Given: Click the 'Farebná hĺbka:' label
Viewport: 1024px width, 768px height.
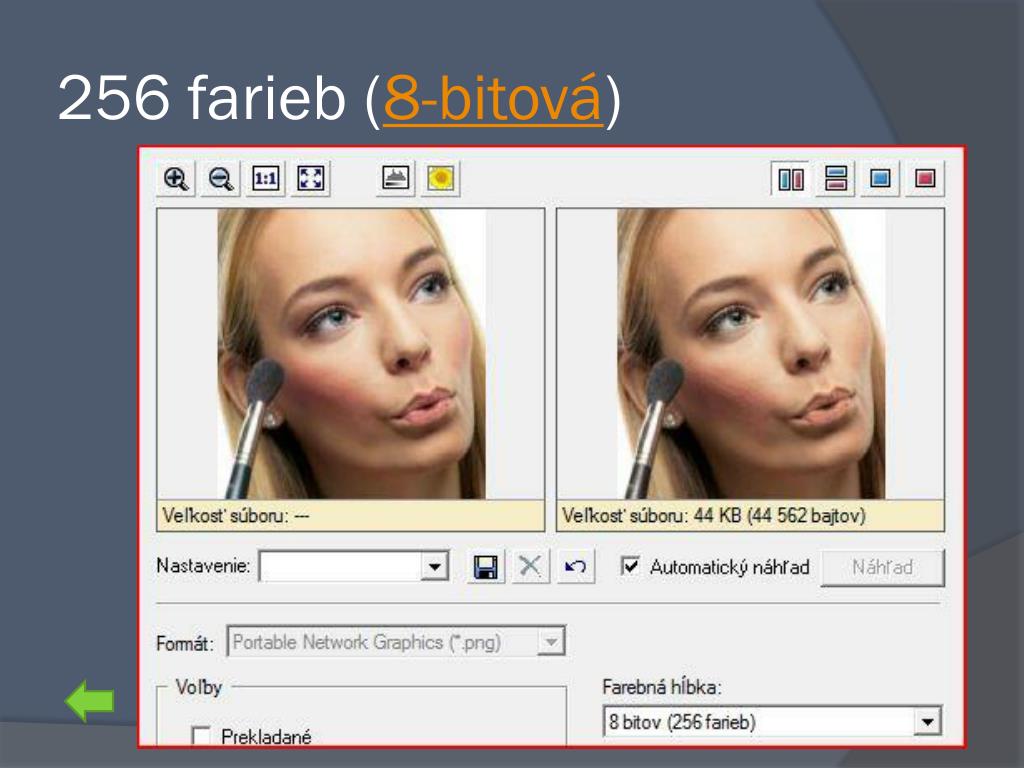Looking at the screenshot, I should coord(662,687).
